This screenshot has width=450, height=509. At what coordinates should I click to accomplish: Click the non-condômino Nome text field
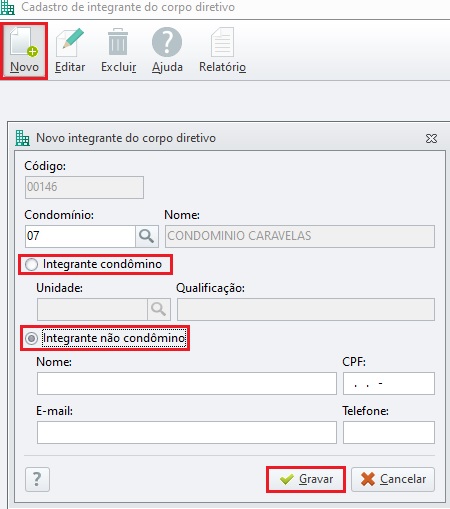pyautogui.click(x=187, y=383)
